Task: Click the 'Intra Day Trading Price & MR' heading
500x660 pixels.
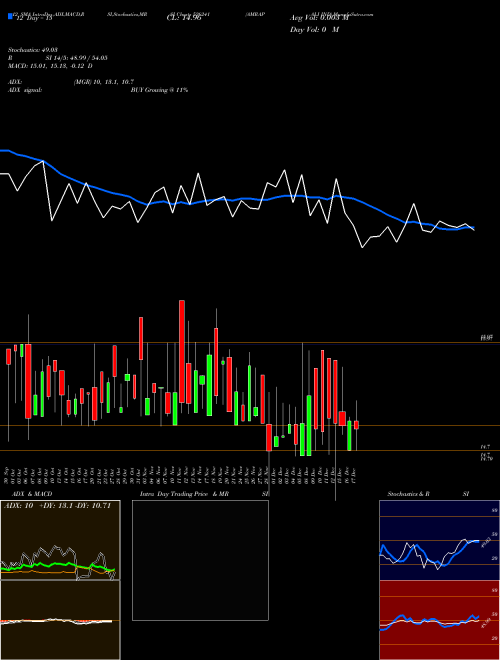Action: click(184, 494)
